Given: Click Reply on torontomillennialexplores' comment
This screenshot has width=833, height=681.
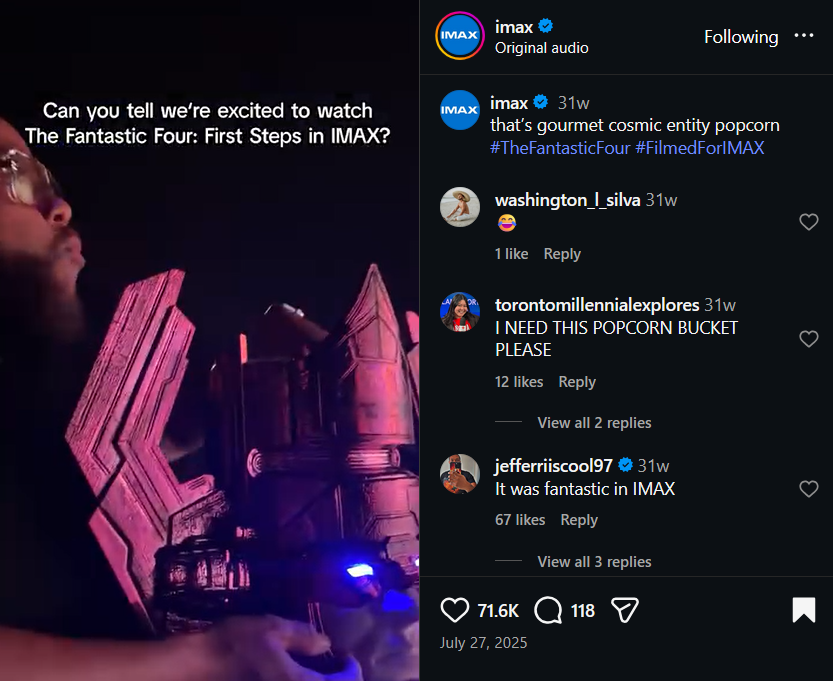Looking at the screenshot, I should tap(577, 381).
